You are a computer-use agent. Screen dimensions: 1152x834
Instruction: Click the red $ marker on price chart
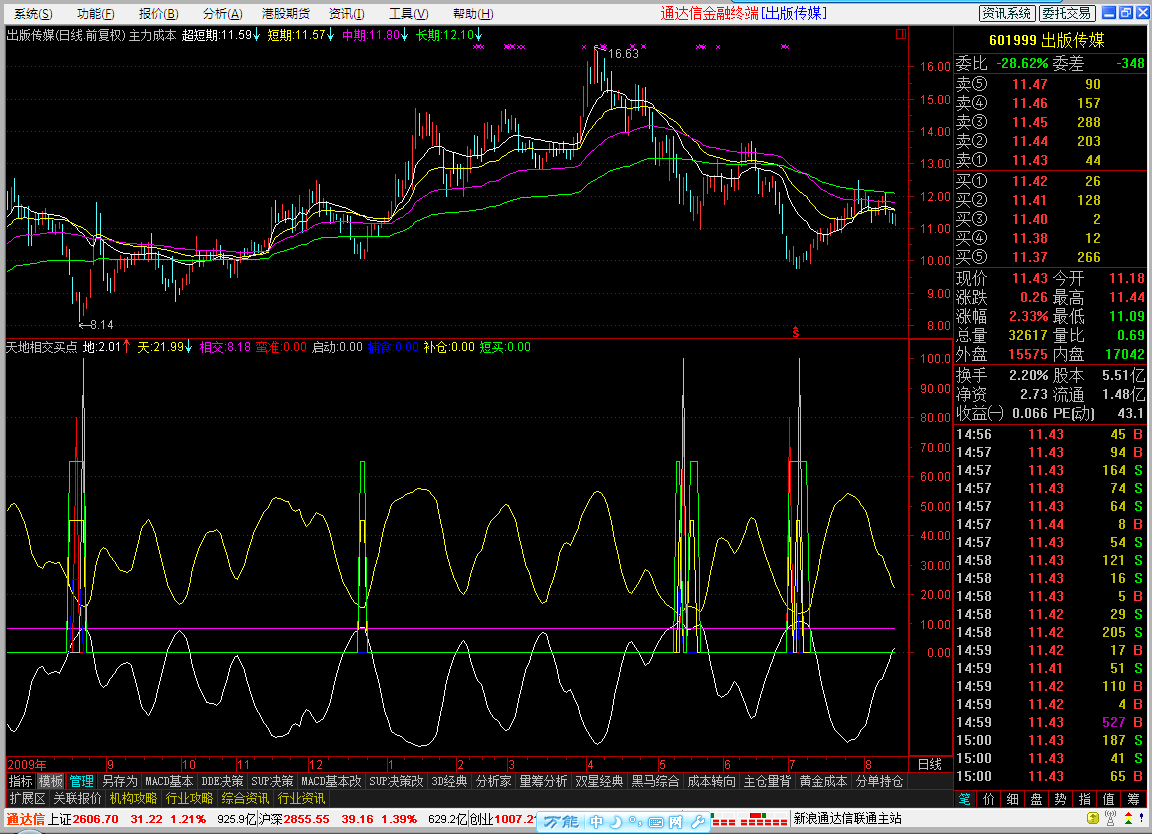[796, 332]
